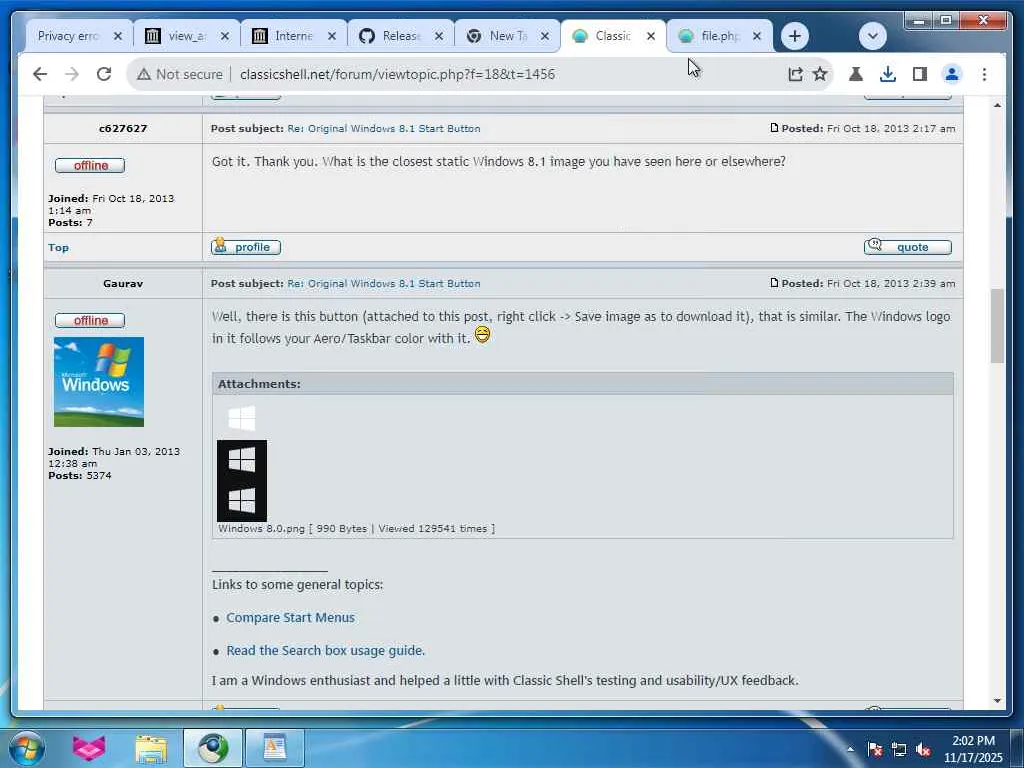This screenshot has height=768, width=1024.
Task: Close the New Tab tab
Action: click(545, 36)
